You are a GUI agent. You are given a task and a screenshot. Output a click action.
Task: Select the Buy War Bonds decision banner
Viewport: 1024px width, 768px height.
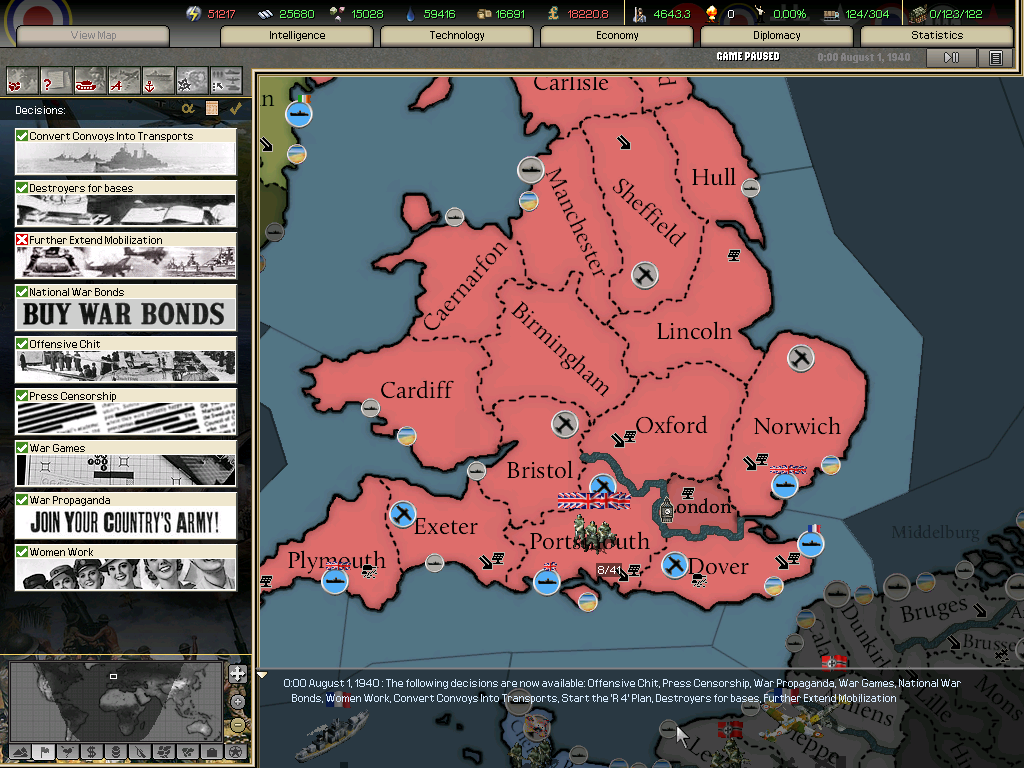pyautogui.click(x=125, y=315)
